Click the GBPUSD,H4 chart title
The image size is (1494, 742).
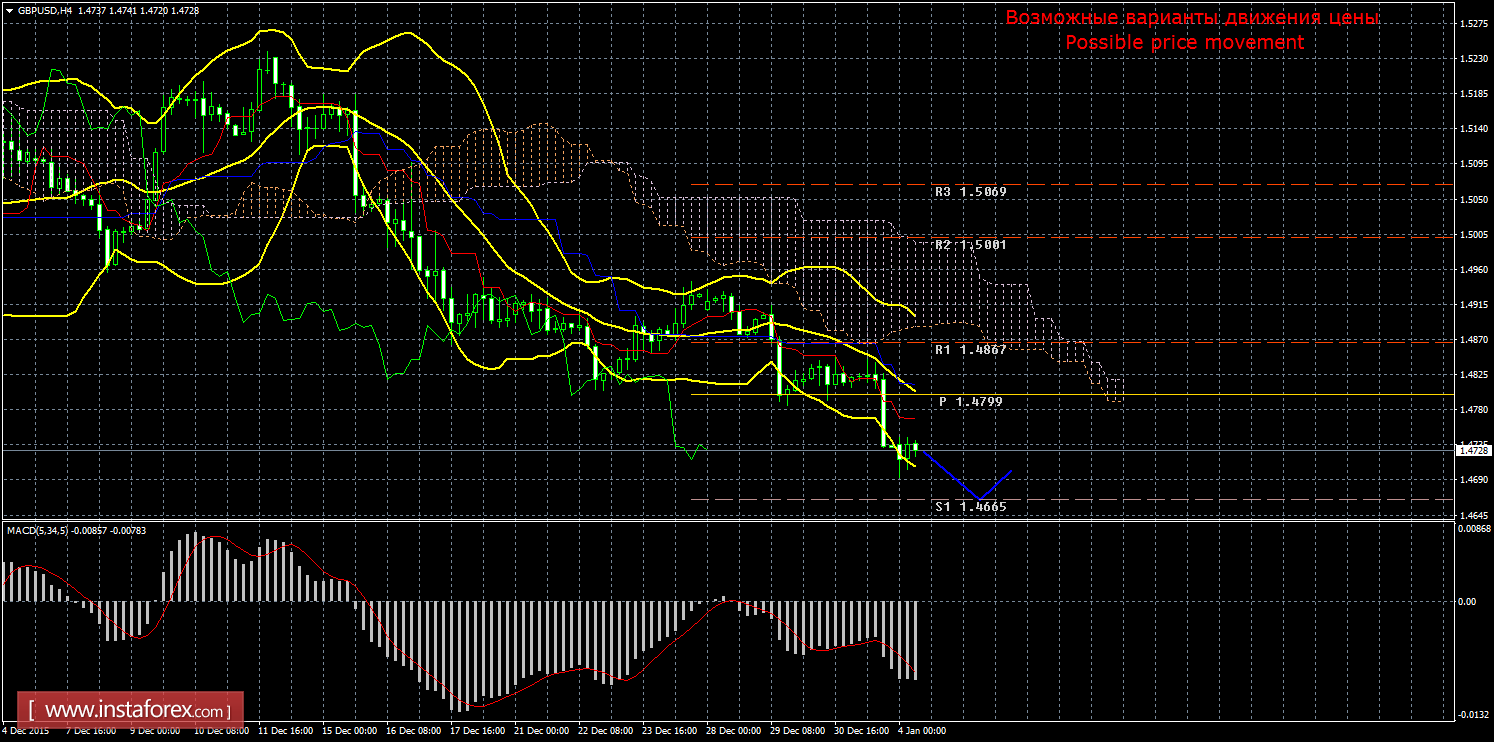tap(43, 9)
